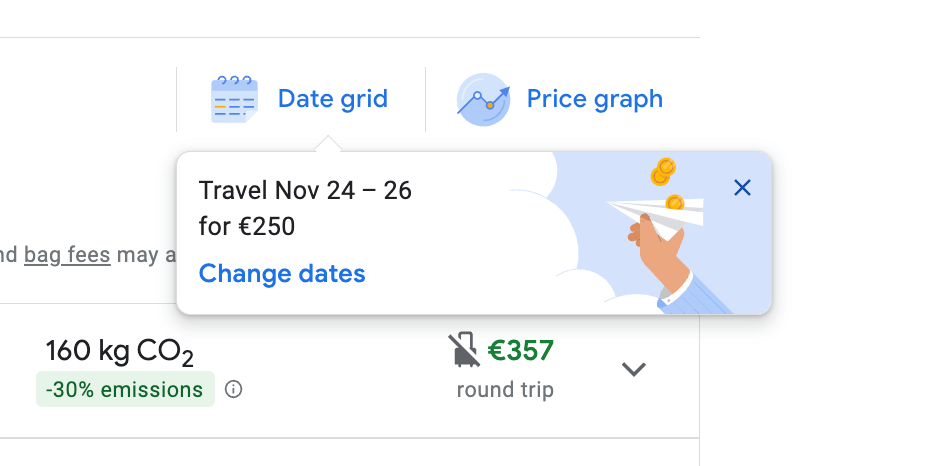Open the Date grid label
The width and height of the screenshot is (942, 466).
[x=332, y=99]
